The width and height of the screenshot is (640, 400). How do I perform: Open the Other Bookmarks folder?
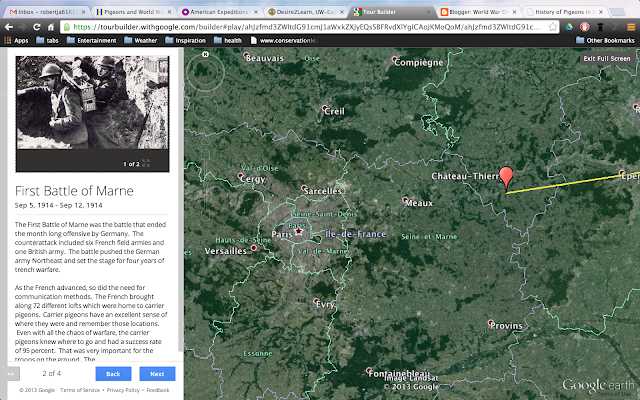tap(605, 40)
